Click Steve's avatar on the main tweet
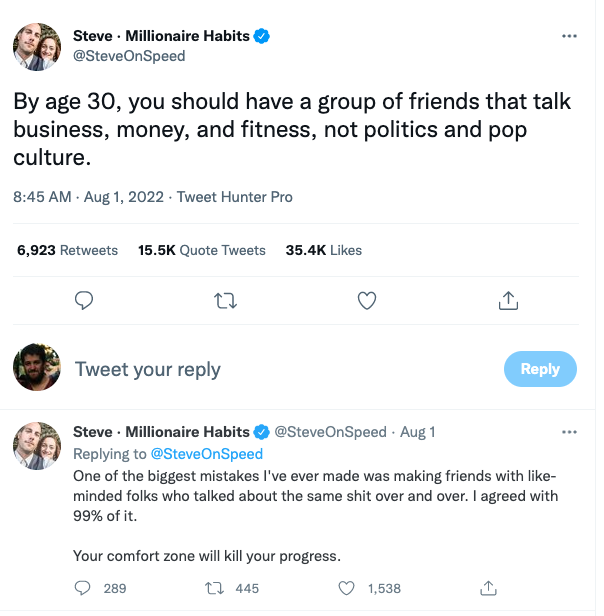Screen dimensions: 604x616 coord(38,46)
